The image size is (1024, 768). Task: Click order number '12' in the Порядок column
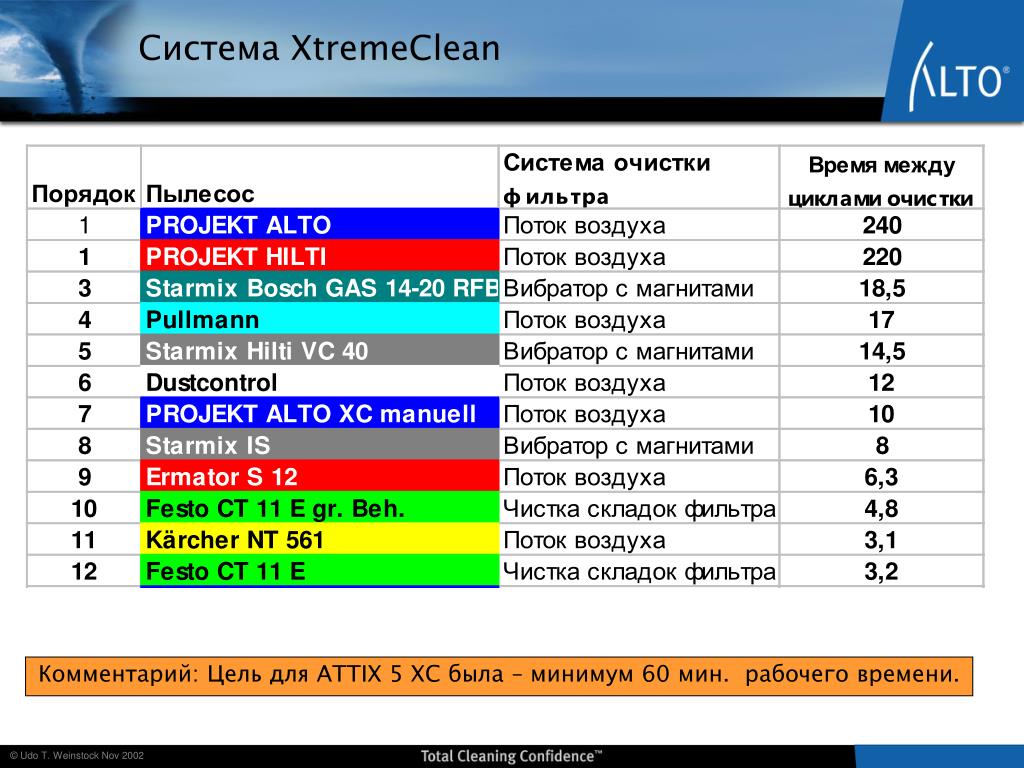click(84, 571)
